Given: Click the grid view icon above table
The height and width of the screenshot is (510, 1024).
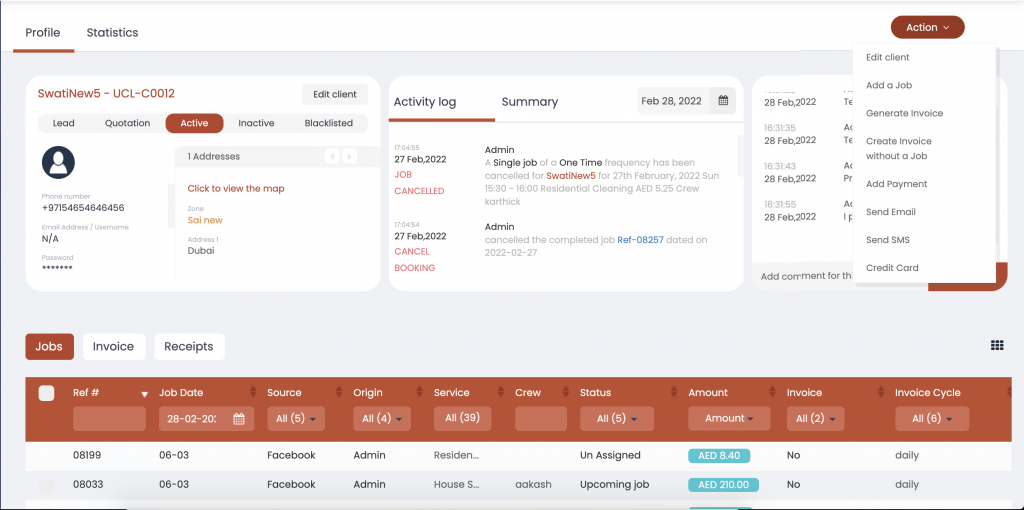Looking at the screenshot, I should (996, 345).
